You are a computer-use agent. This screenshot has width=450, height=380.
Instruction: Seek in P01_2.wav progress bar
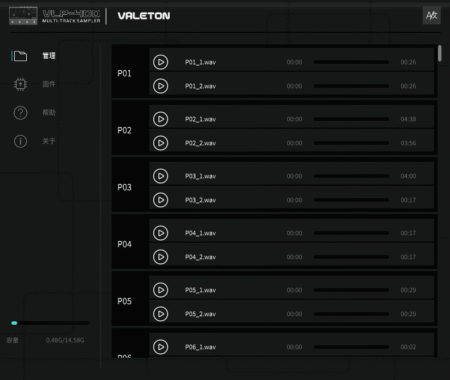351,86
